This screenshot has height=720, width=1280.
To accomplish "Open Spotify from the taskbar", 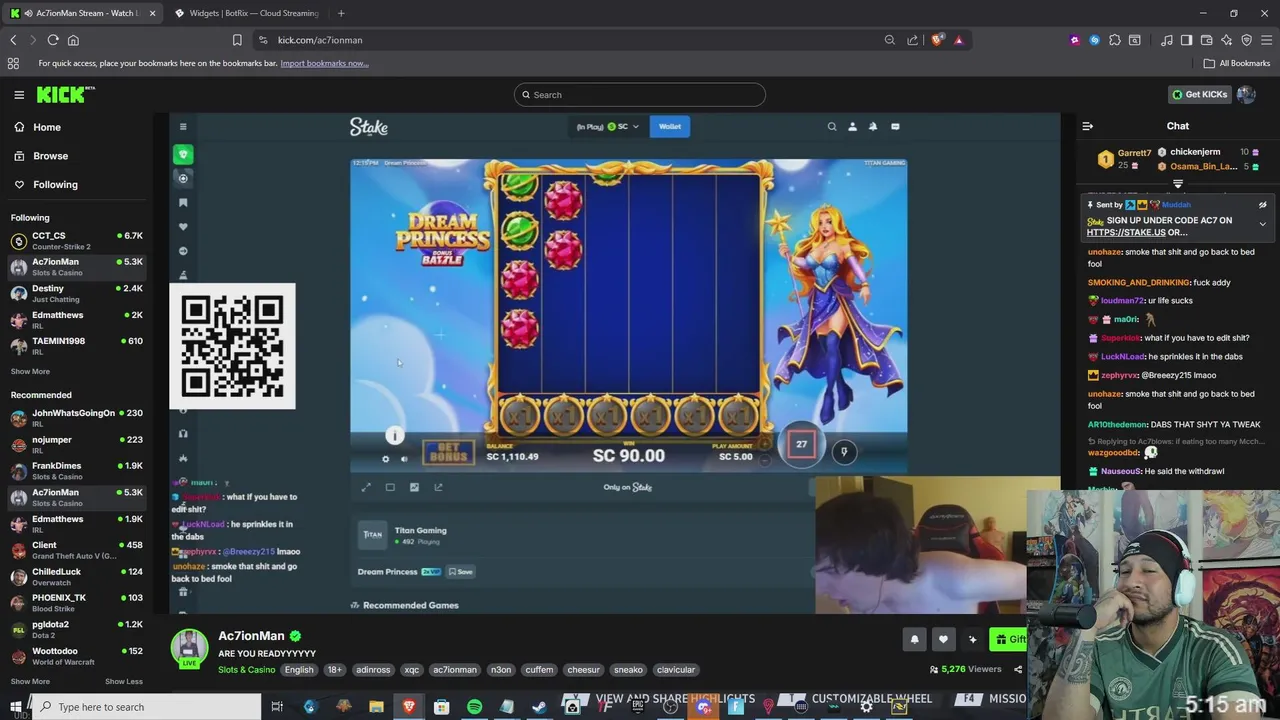I will (474, 707).
